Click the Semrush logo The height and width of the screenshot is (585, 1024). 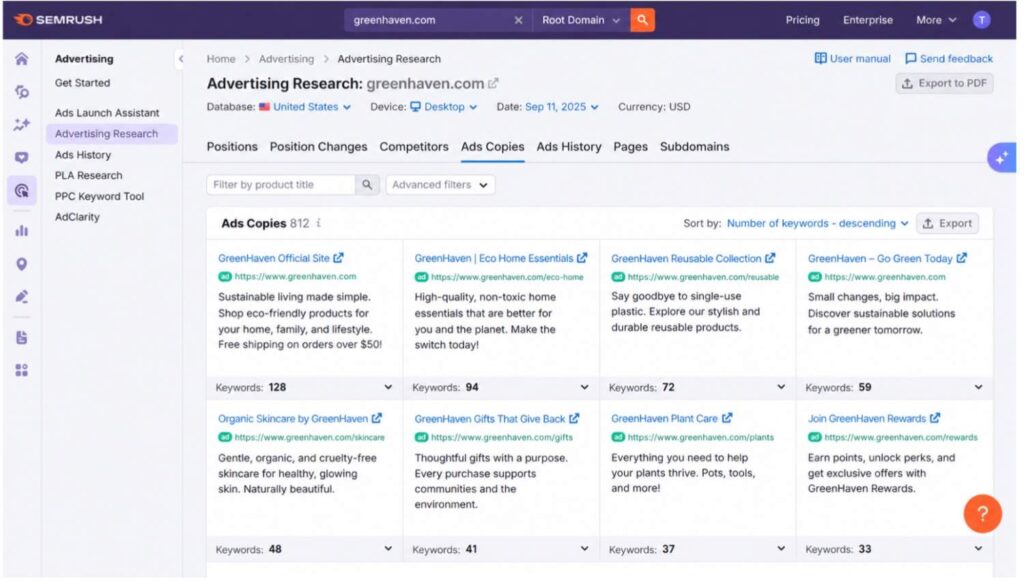tap(58, 20)
